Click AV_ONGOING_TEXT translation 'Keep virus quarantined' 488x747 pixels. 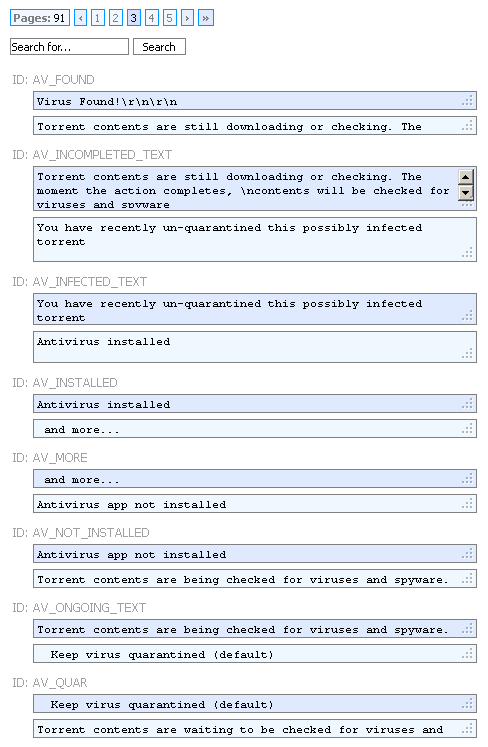pyautogui.click(x=255, y=654)
